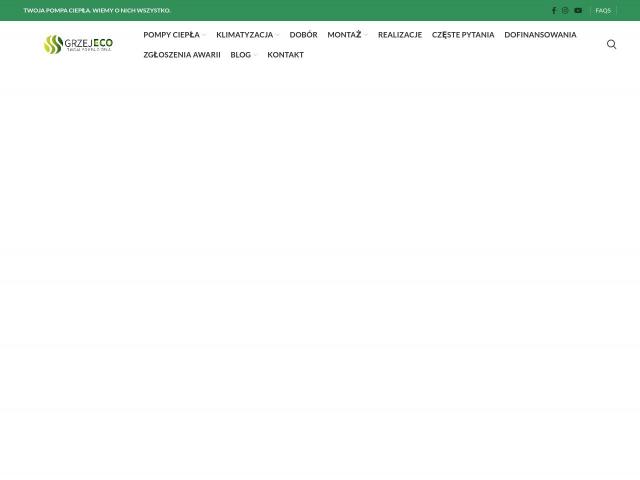Viewport: 640px width, 480px height.
Task: Expand the Pompy Ciepła dropdown chevron
Action: [x=204, y=35]
